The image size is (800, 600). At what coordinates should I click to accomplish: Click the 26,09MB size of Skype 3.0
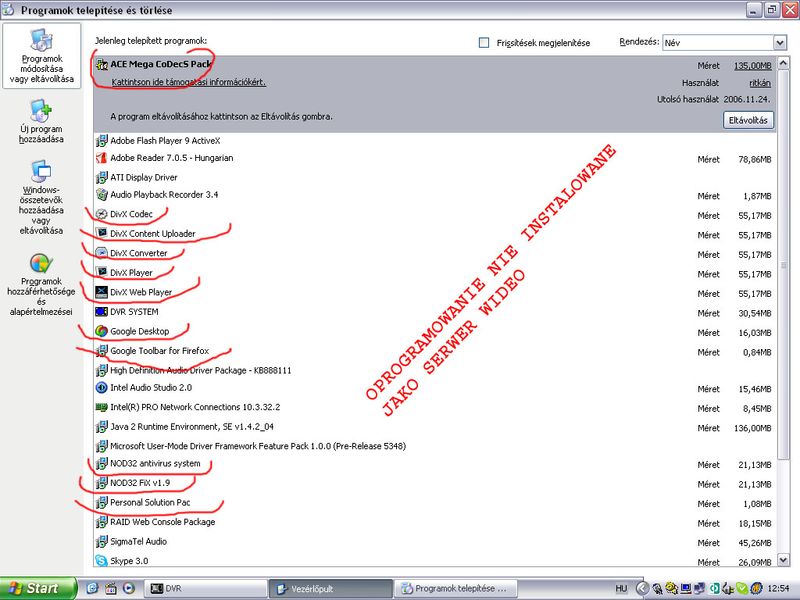tap(755, 562)
